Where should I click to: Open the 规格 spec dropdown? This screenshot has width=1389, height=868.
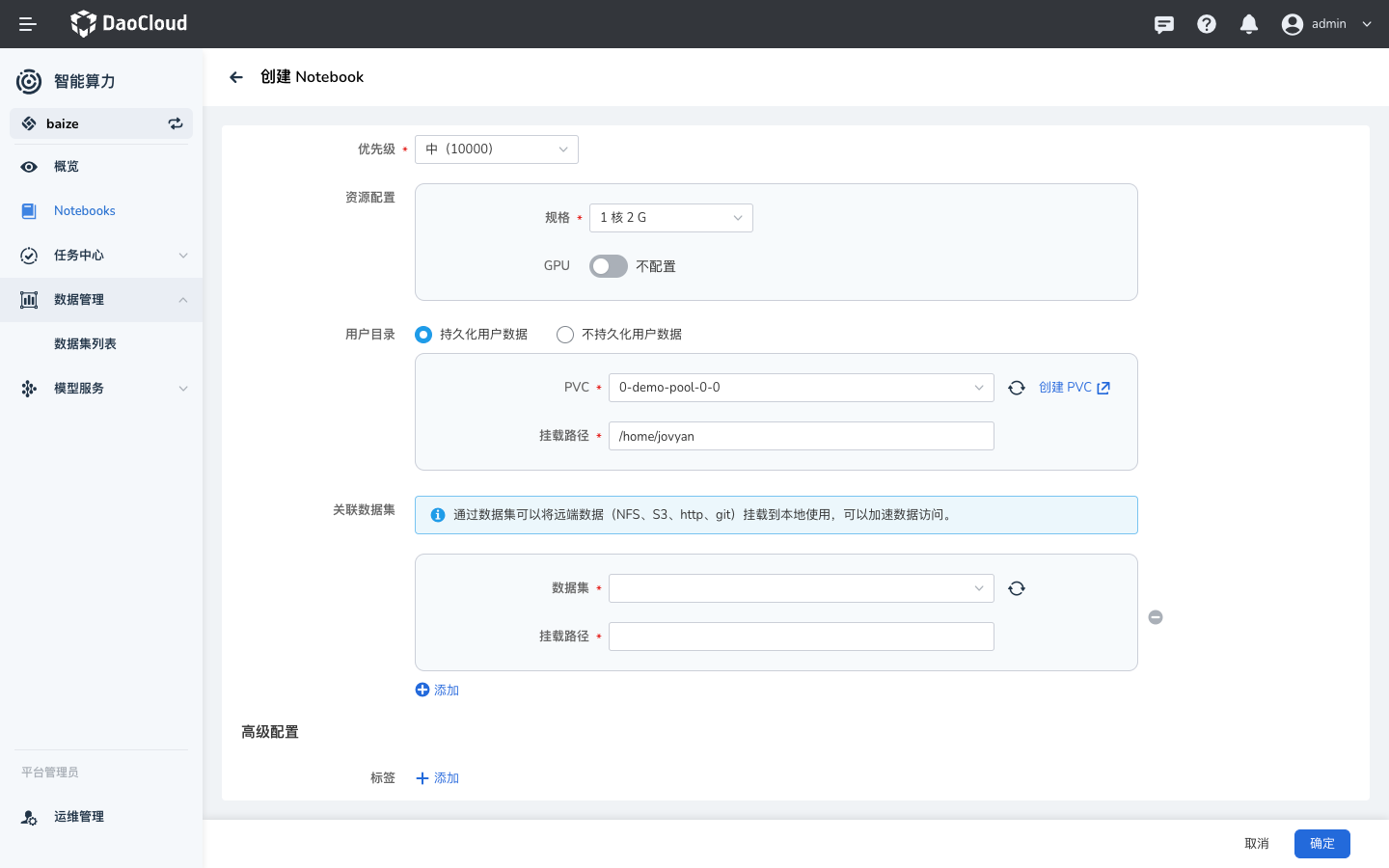pyautogui.click(x=670, y=218)
